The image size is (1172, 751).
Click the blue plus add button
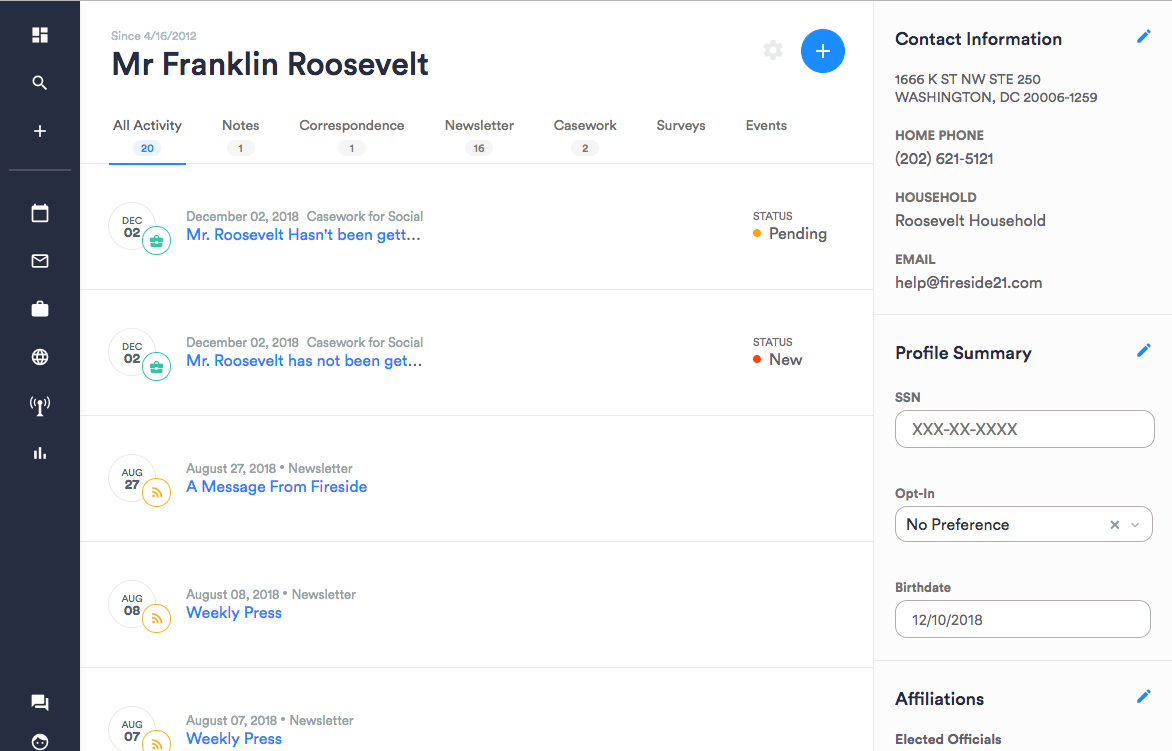pyautogui.click(x=823, y=51)
